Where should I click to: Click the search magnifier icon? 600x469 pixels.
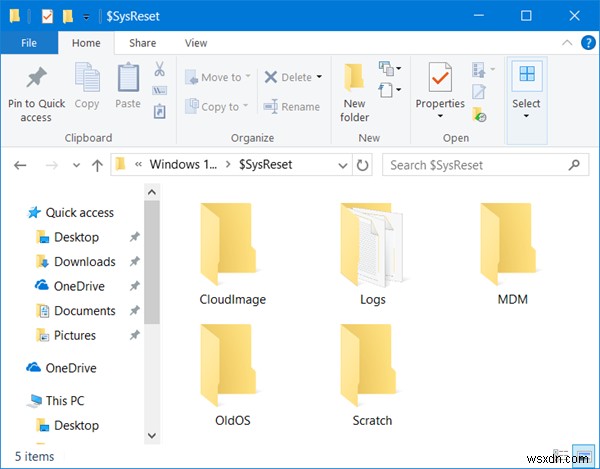(574, 165)
